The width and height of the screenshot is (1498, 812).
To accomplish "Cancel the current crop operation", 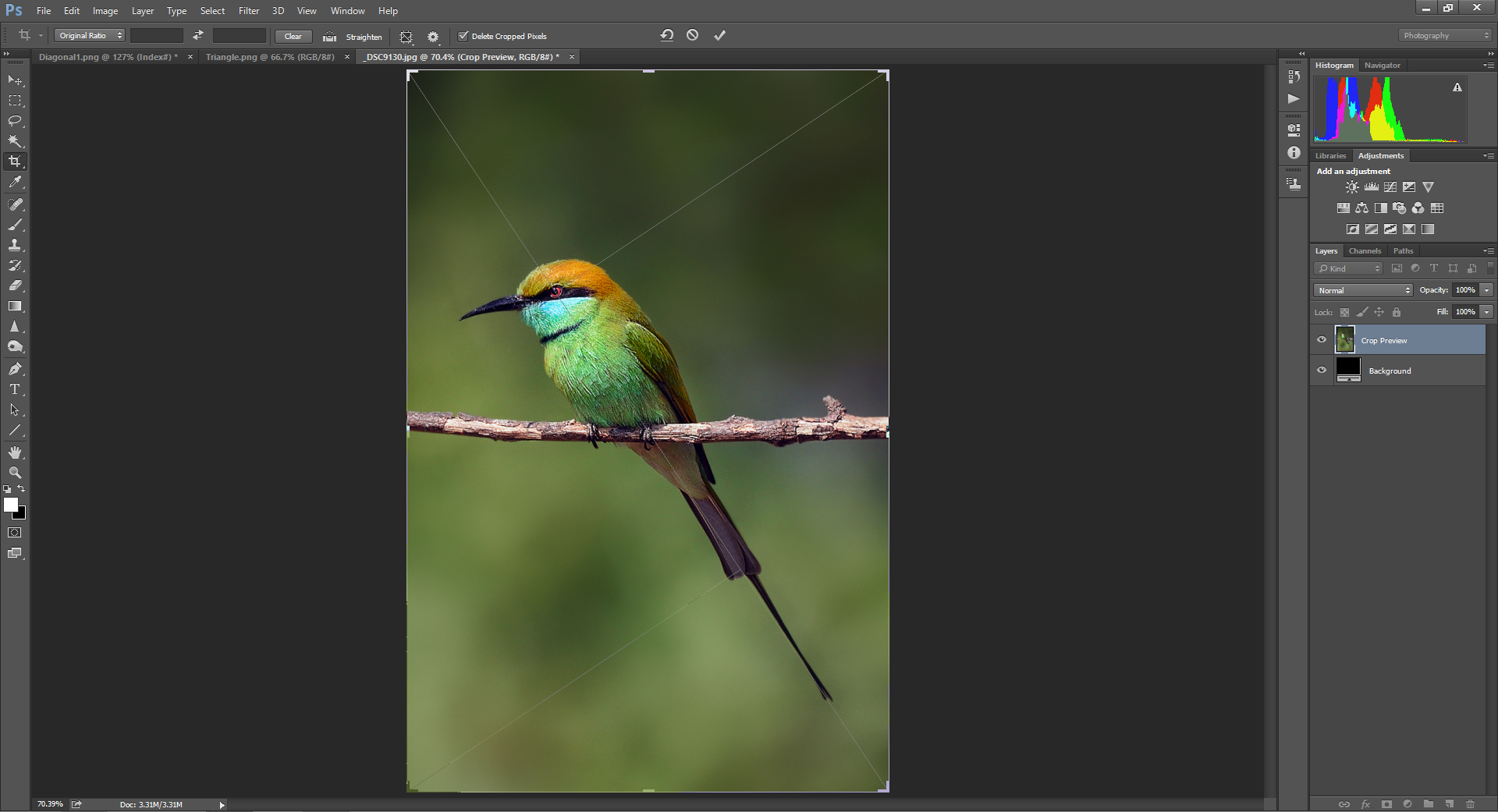I will point(692,35).
